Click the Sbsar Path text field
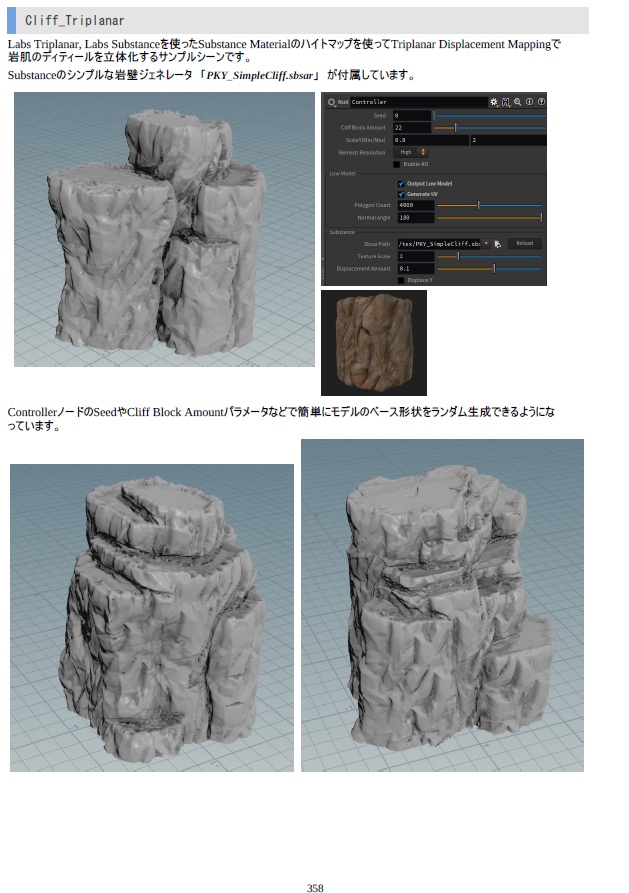Viewport: 629px width, 893px height. pos(439,244)
